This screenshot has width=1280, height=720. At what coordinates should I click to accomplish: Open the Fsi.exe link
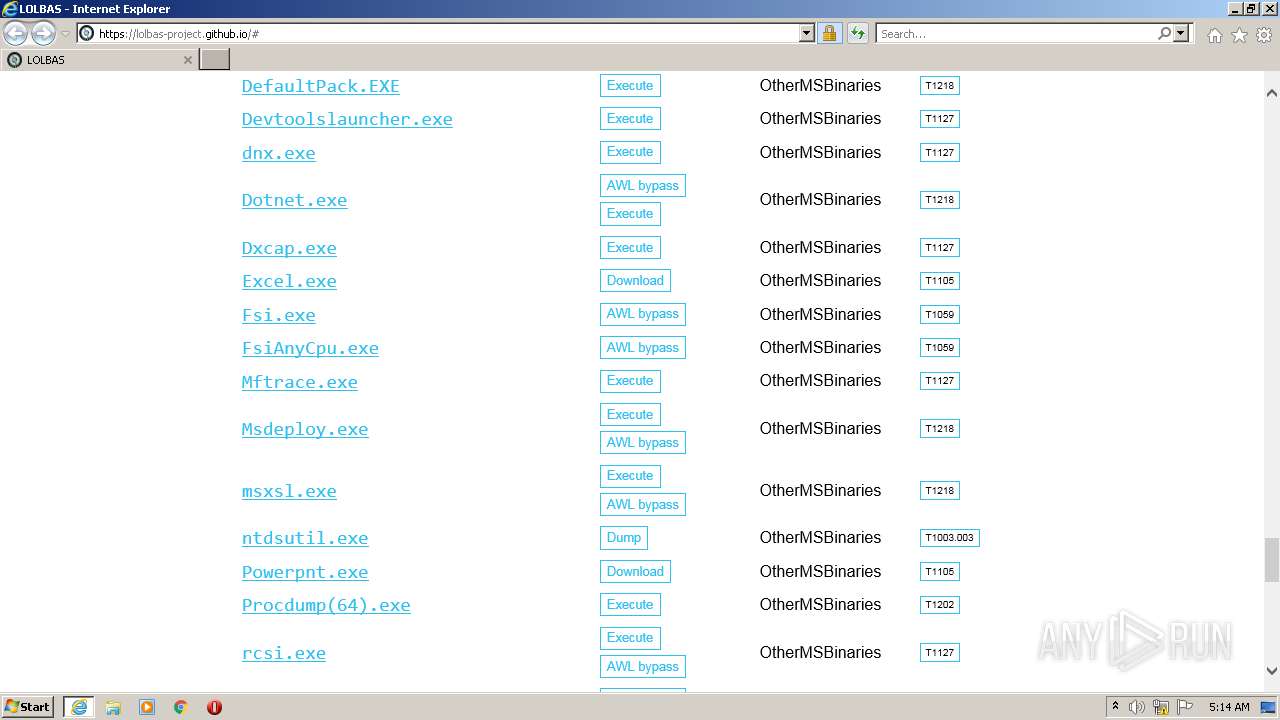[x=278, y=315]
